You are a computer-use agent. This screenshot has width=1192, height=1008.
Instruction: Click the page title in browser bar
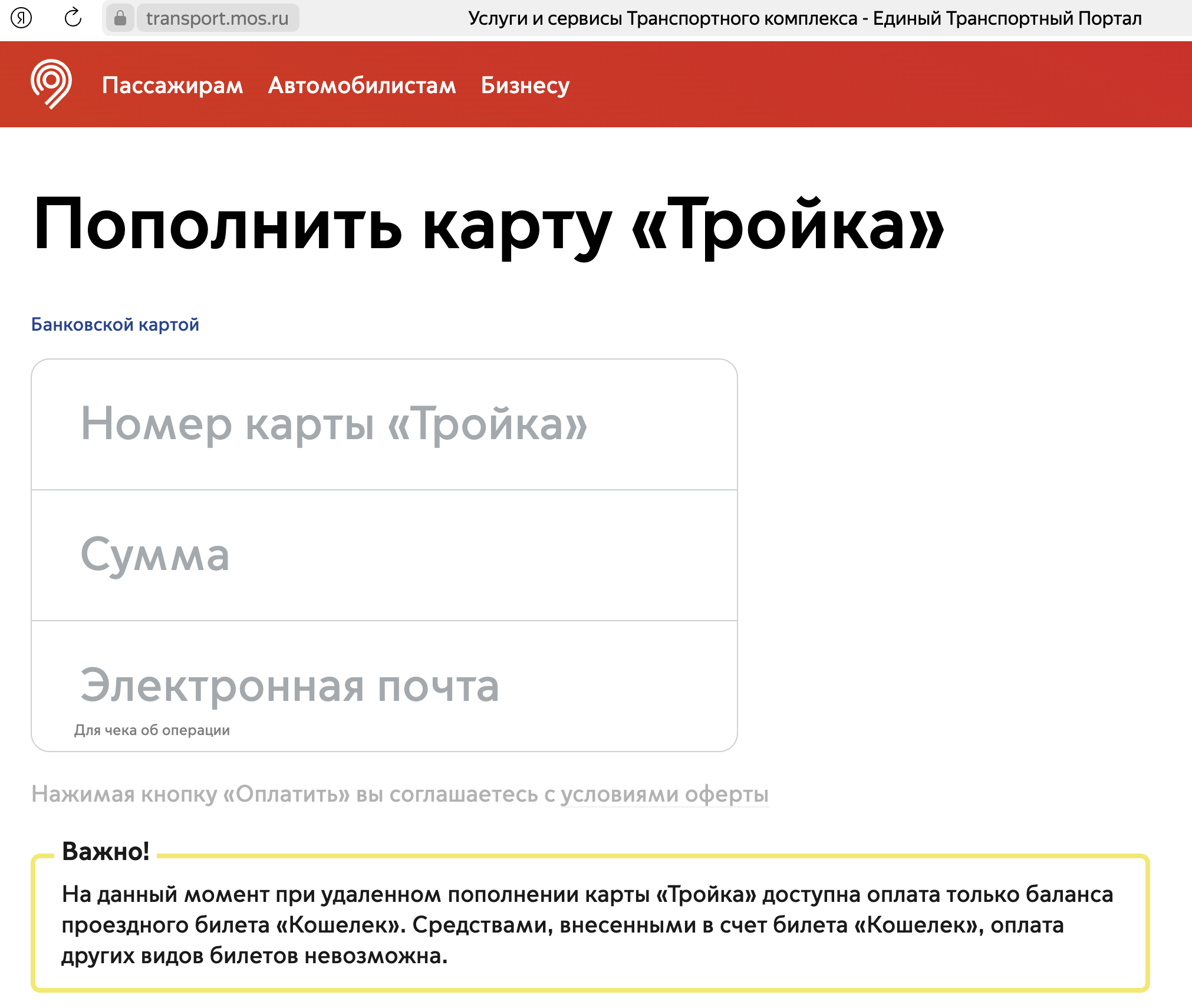coord(805,18)
